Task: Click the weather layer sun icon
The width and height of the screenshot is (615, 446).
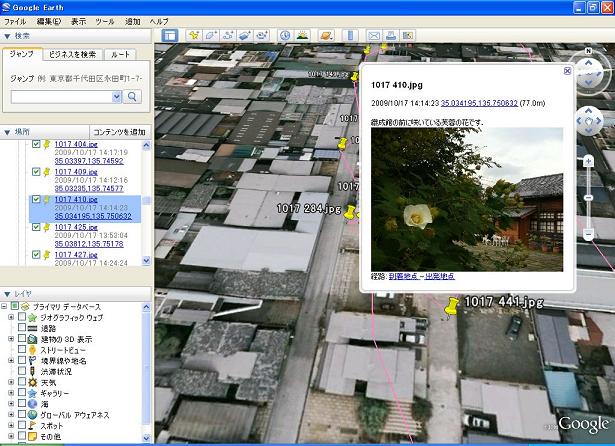Action: point(33,382)
